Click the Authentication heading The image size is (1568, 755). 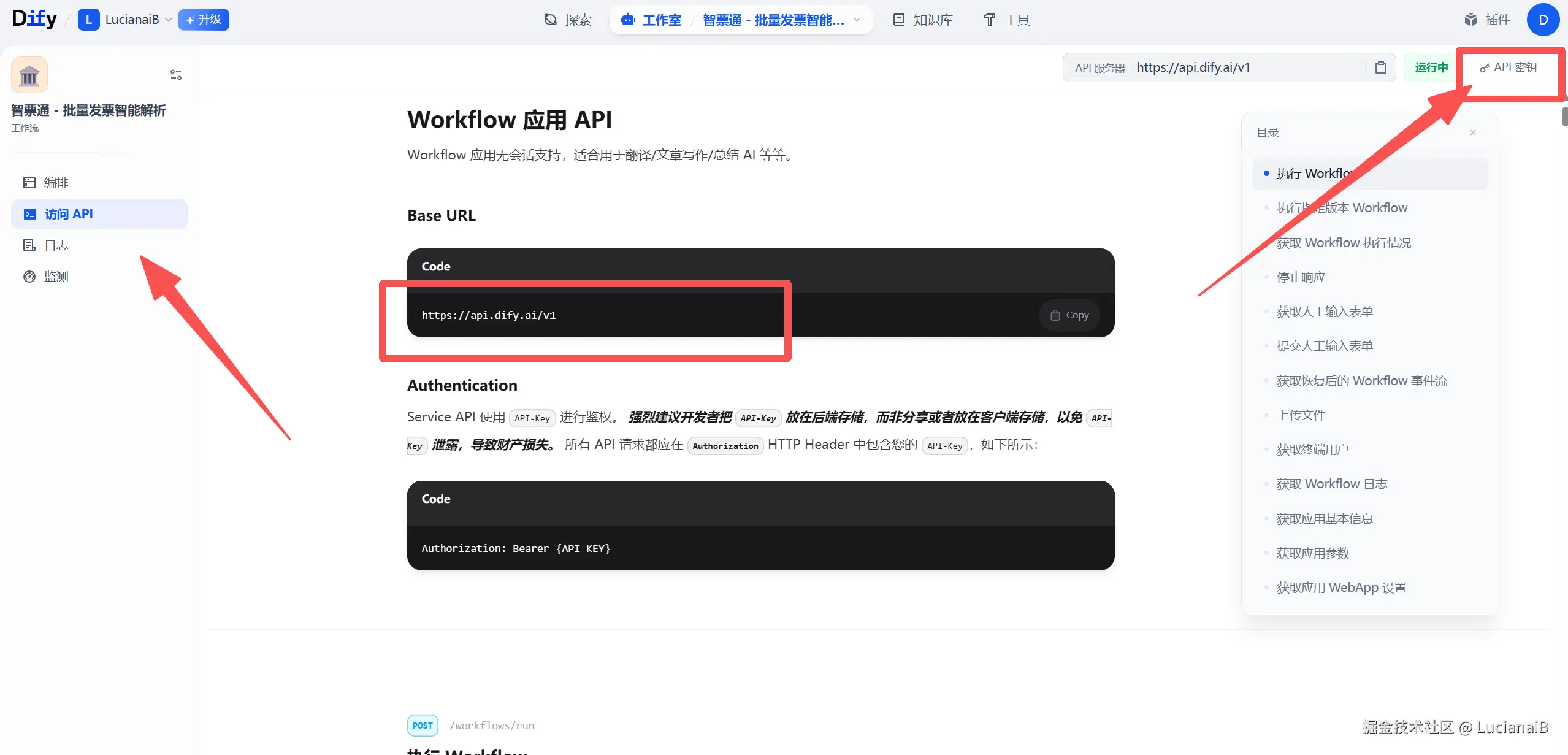(x=462, y=385)
